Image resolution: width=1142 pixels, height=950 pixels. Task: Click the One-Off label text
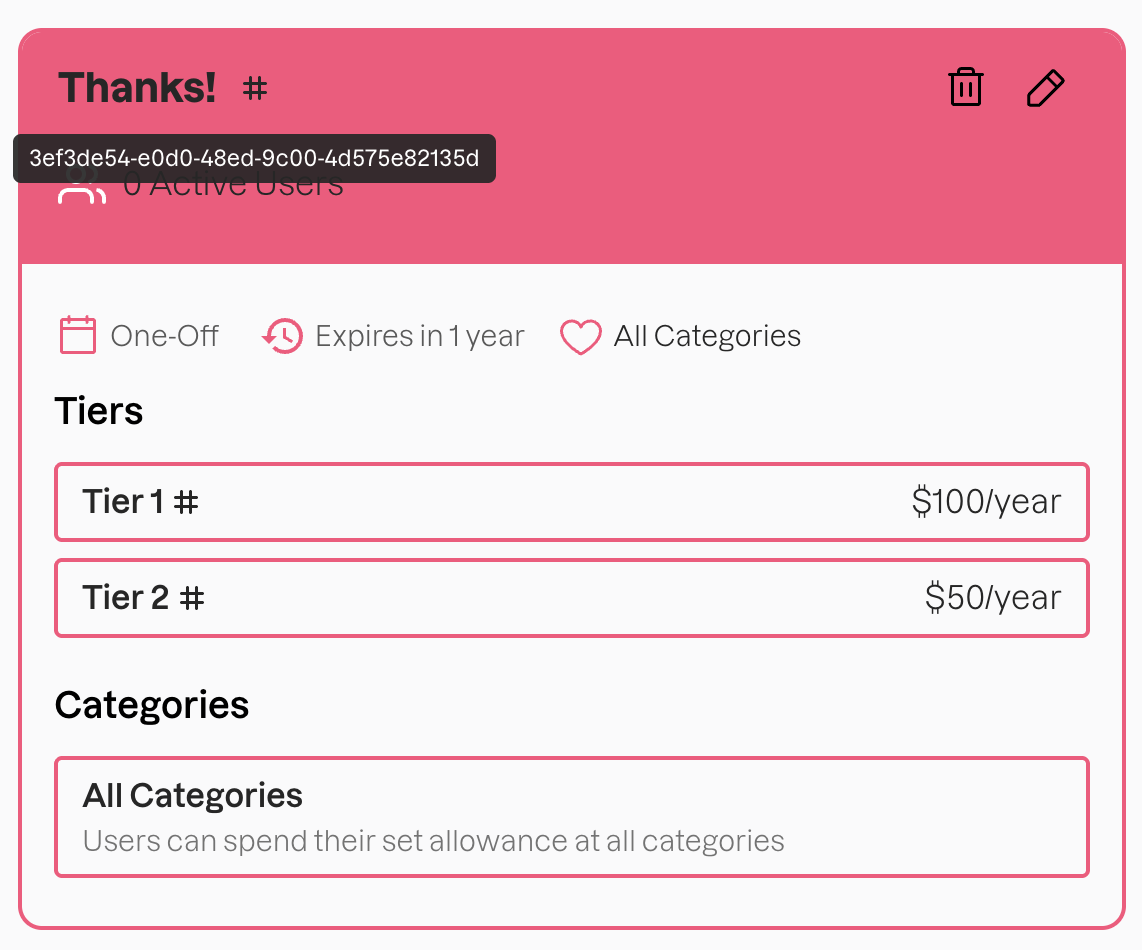(x=165, y=336)
